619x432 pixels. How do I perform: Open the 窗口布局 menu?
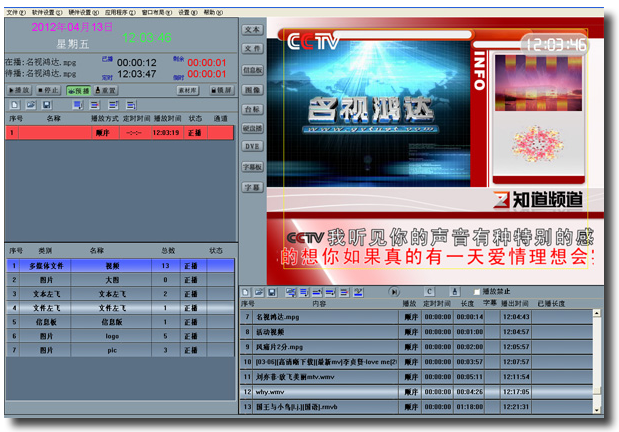pyautogui.click(x=157, y=12)
